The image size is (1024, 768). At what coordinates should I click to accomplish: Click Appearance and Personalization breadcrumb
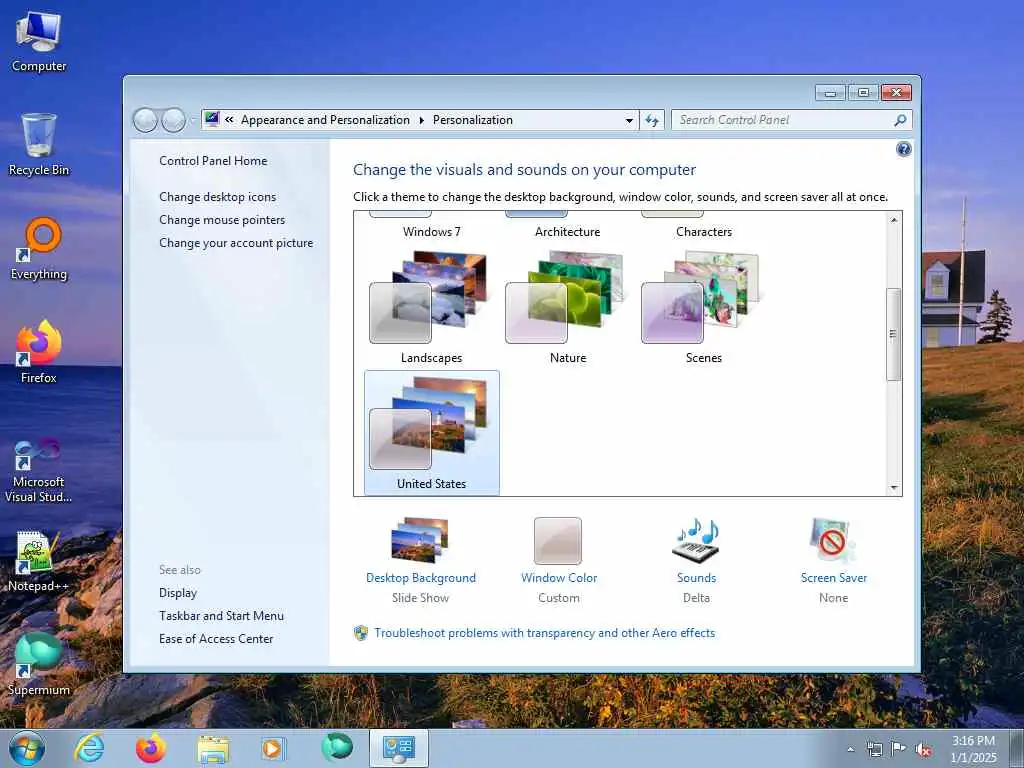pyautogui.click(x=325, y=120)
